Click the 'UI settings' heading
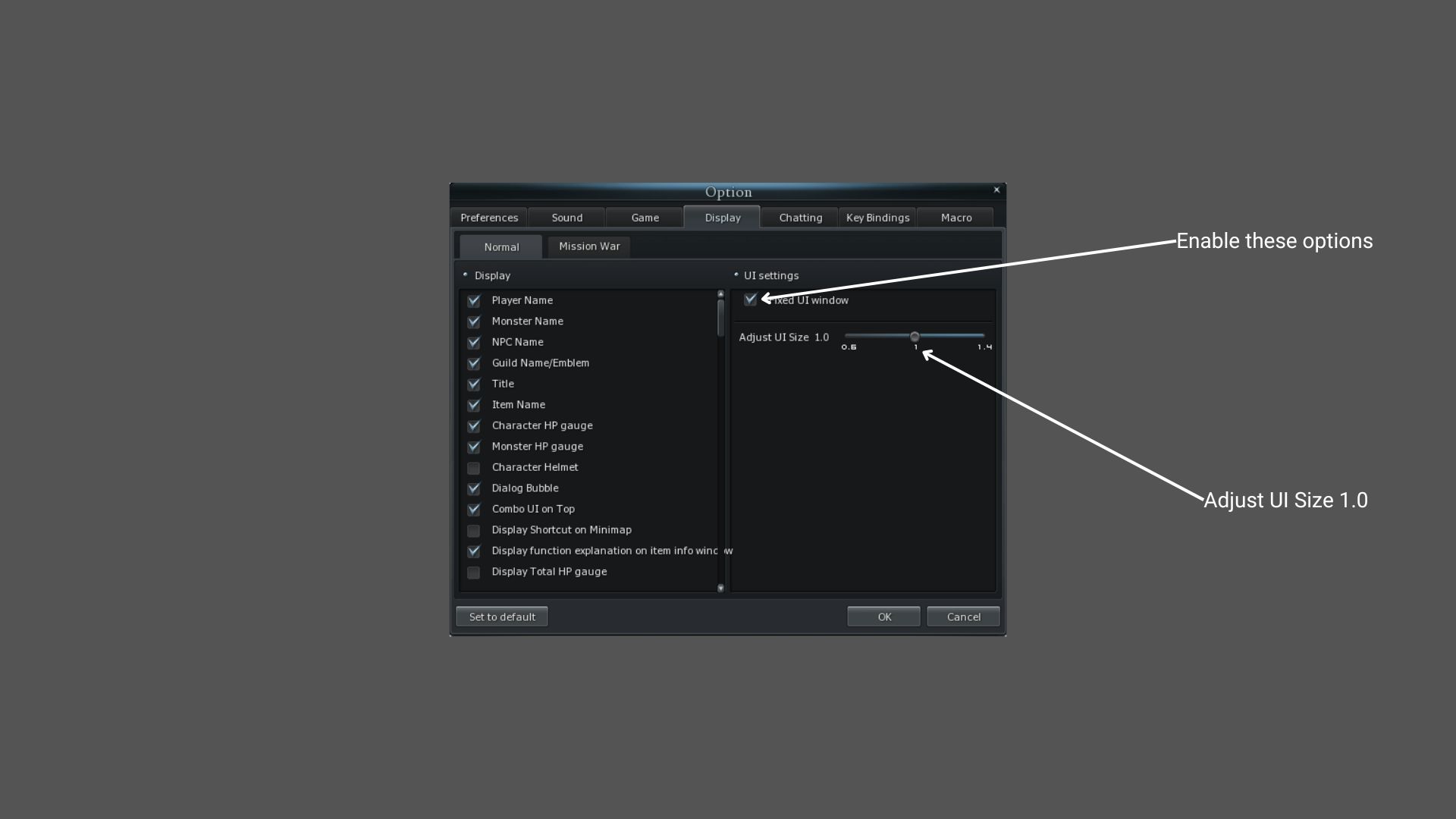This screenshot has height=819, width=1456. (x=771, y=276)
